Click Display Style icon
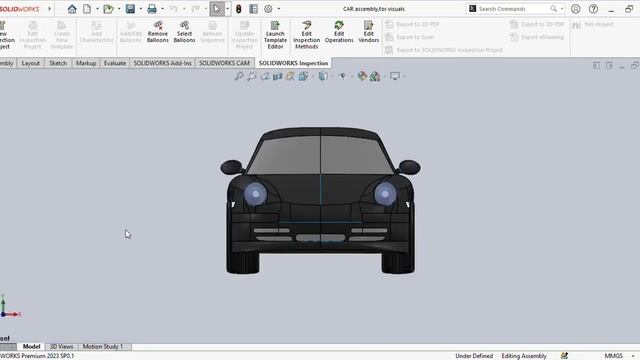The image size is (640, 360). pos(323,76)
